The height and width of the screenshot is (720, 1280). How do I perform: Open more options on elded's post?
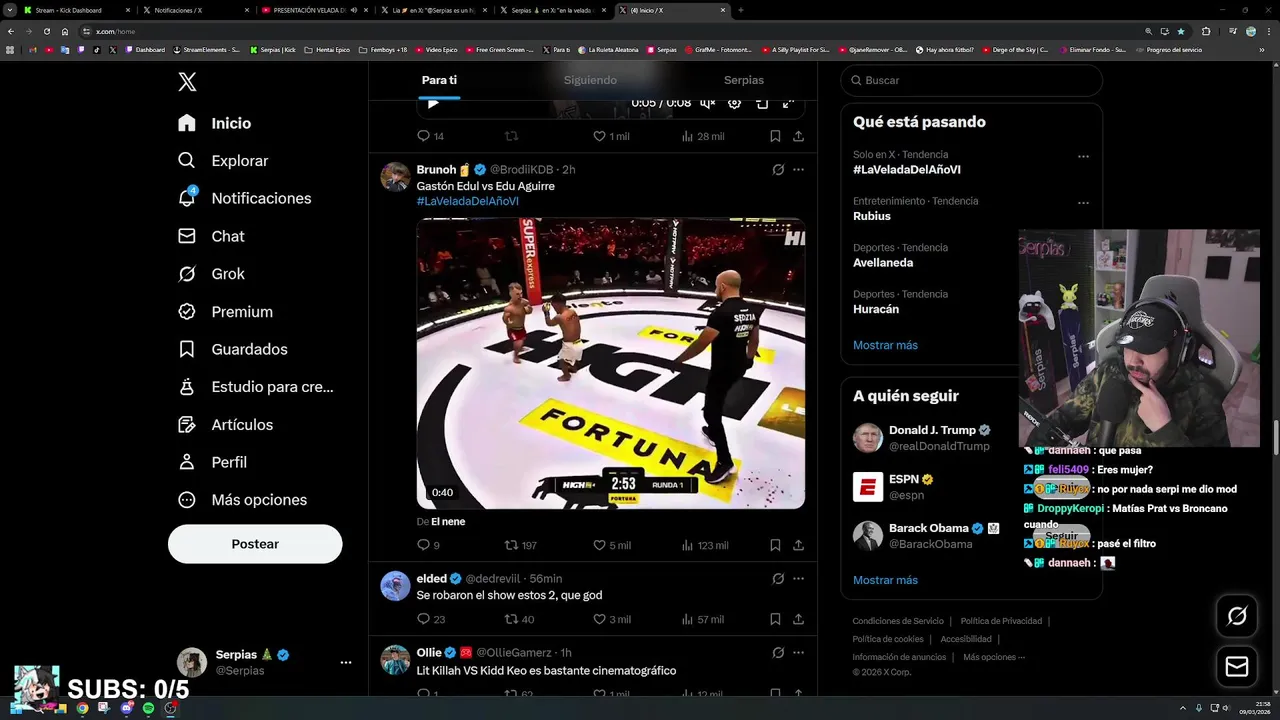pyautogui.click(x=798, y=579)
